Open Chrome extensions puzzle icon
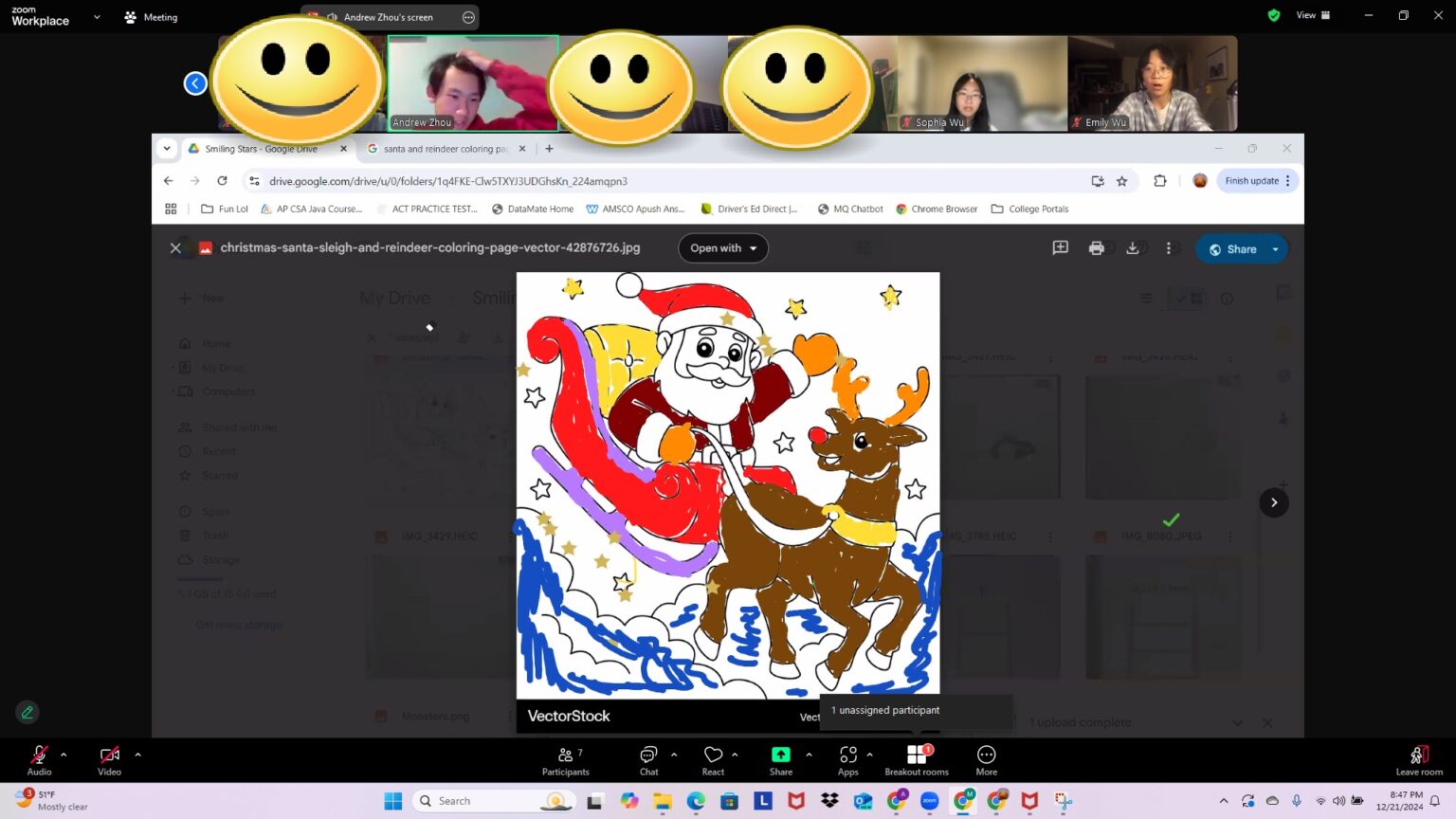Viewport: 1456px width, 819px height. click(1160, 181)
